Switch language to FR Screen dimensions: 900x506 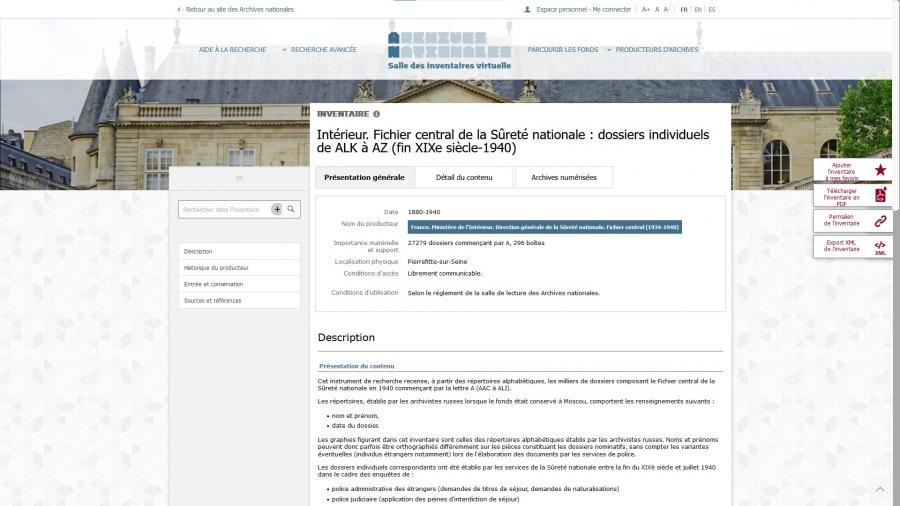pyautogui.click(x=684, y=10)
